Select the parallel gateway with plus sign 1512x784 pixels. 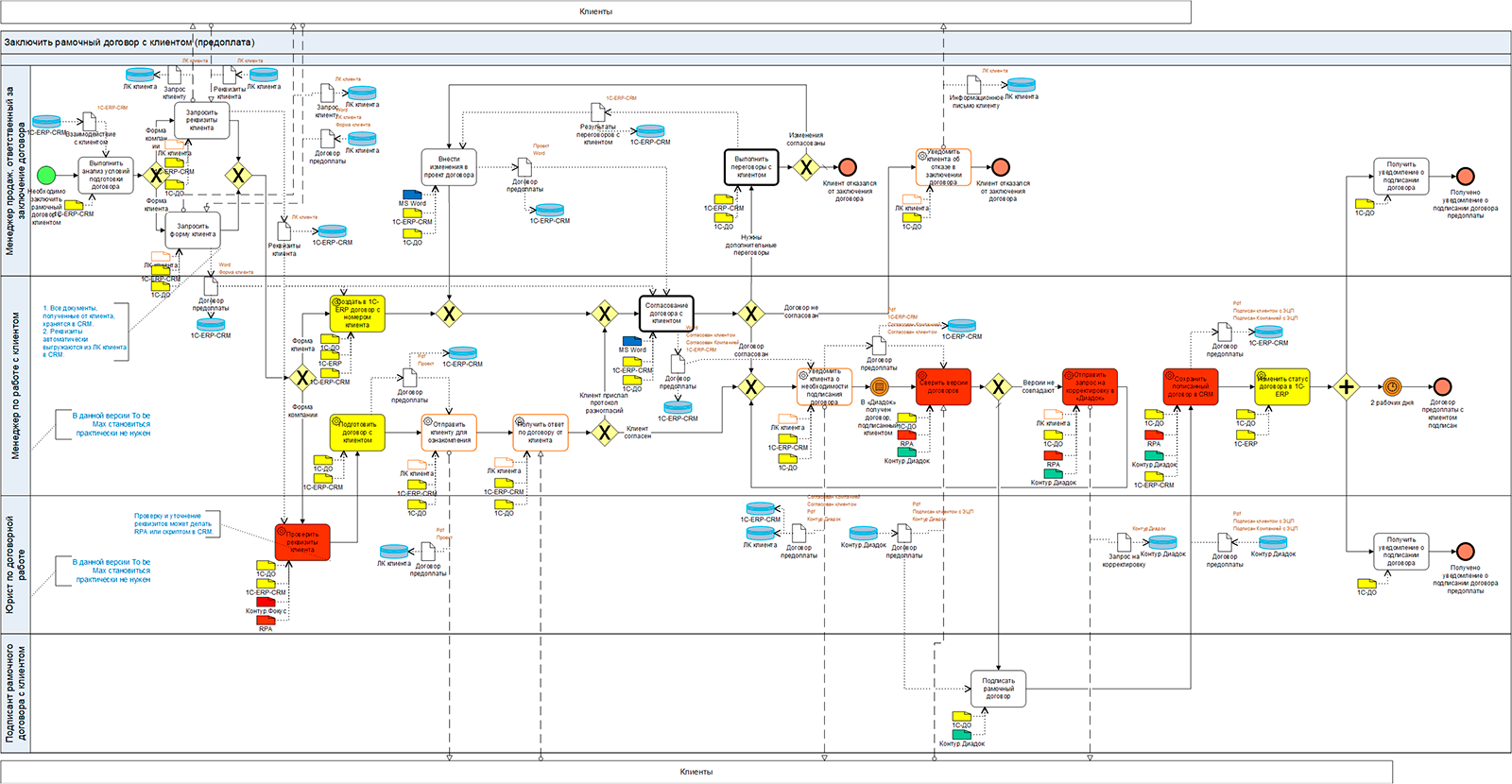(x=1346, y=386)
